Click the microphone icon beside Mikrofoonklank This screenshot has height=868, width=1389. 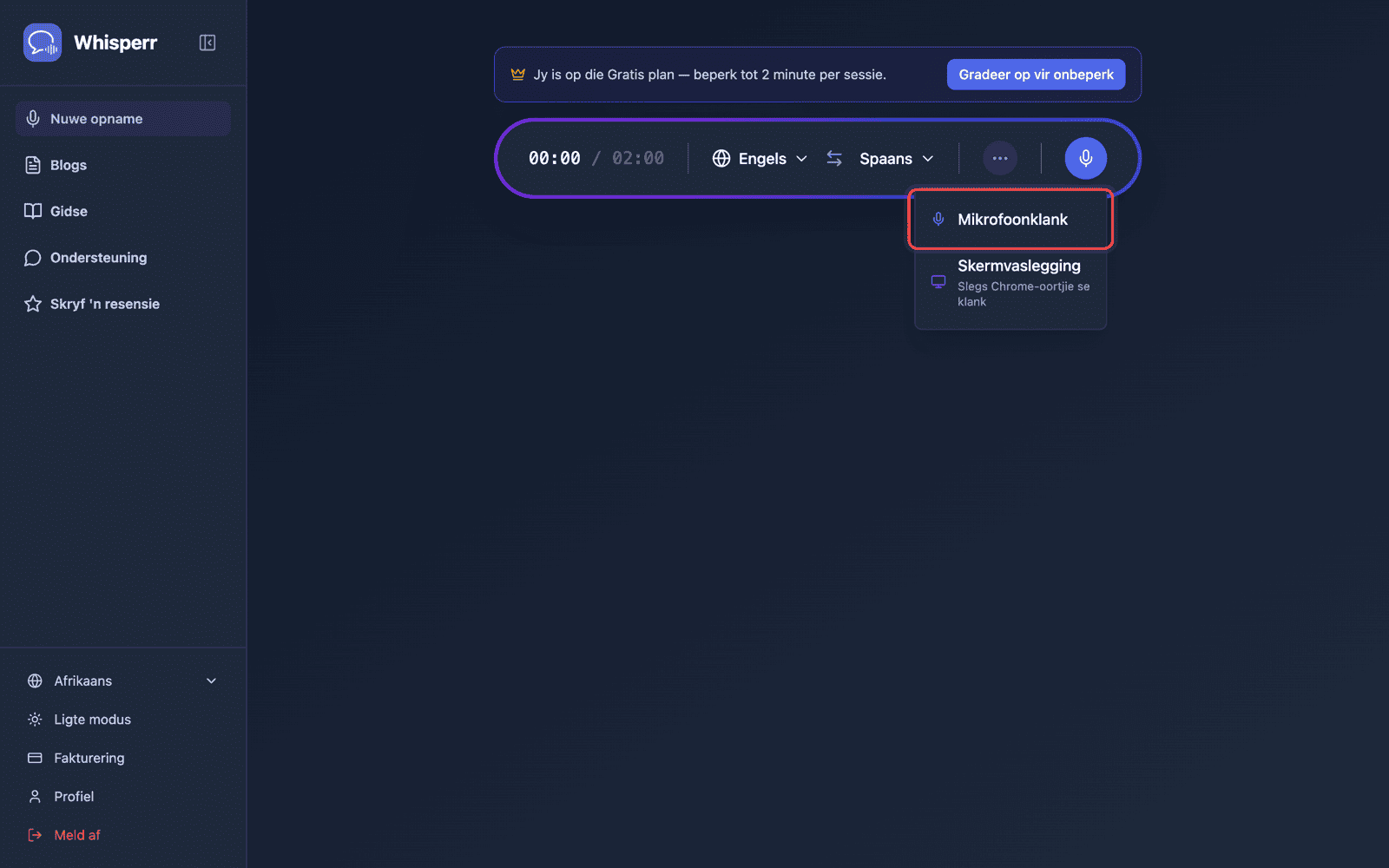(938, 220)
